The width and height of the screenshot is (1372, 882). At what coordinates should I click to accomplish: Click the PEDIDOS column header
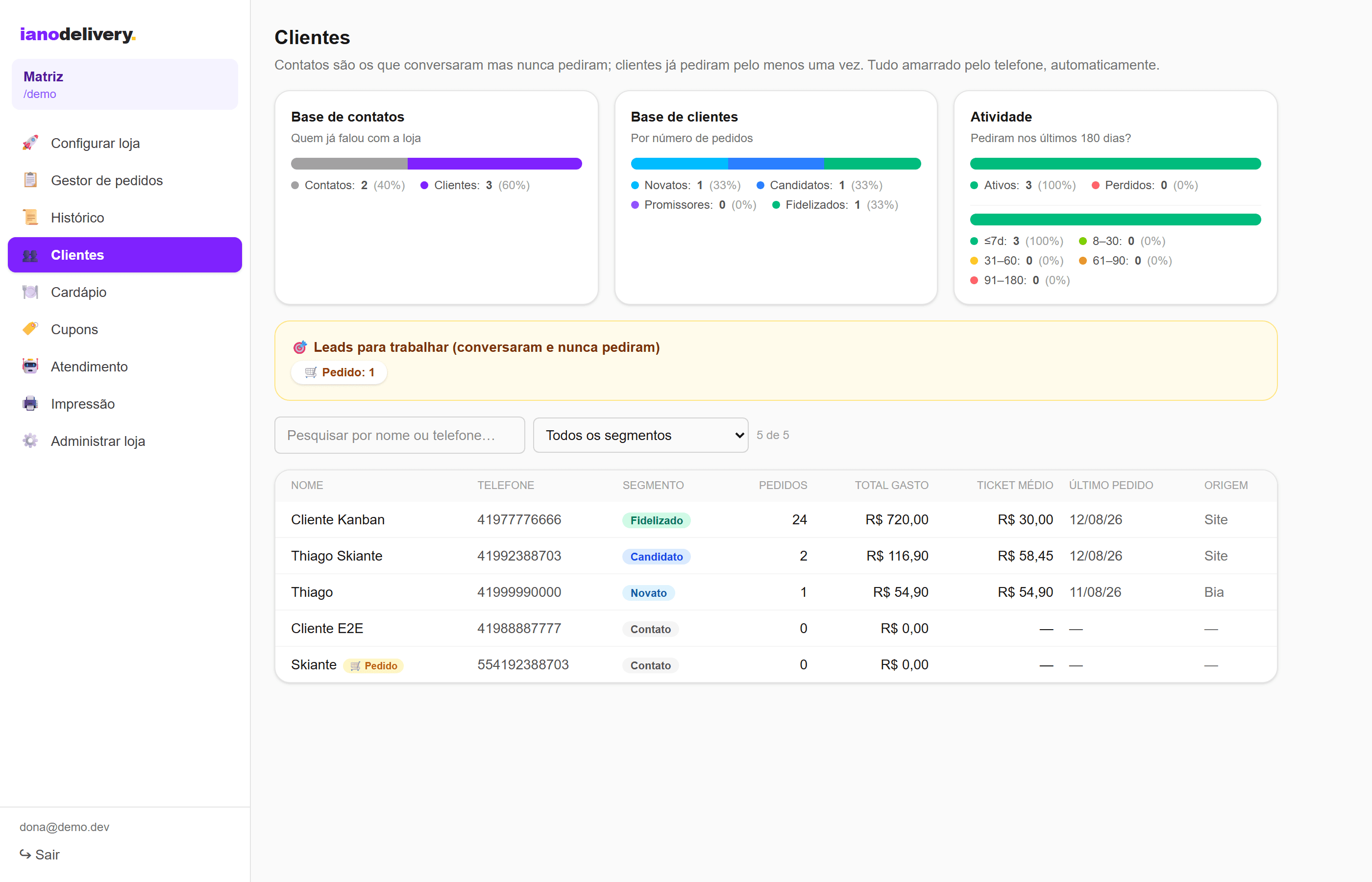click(x=783, y=485)
